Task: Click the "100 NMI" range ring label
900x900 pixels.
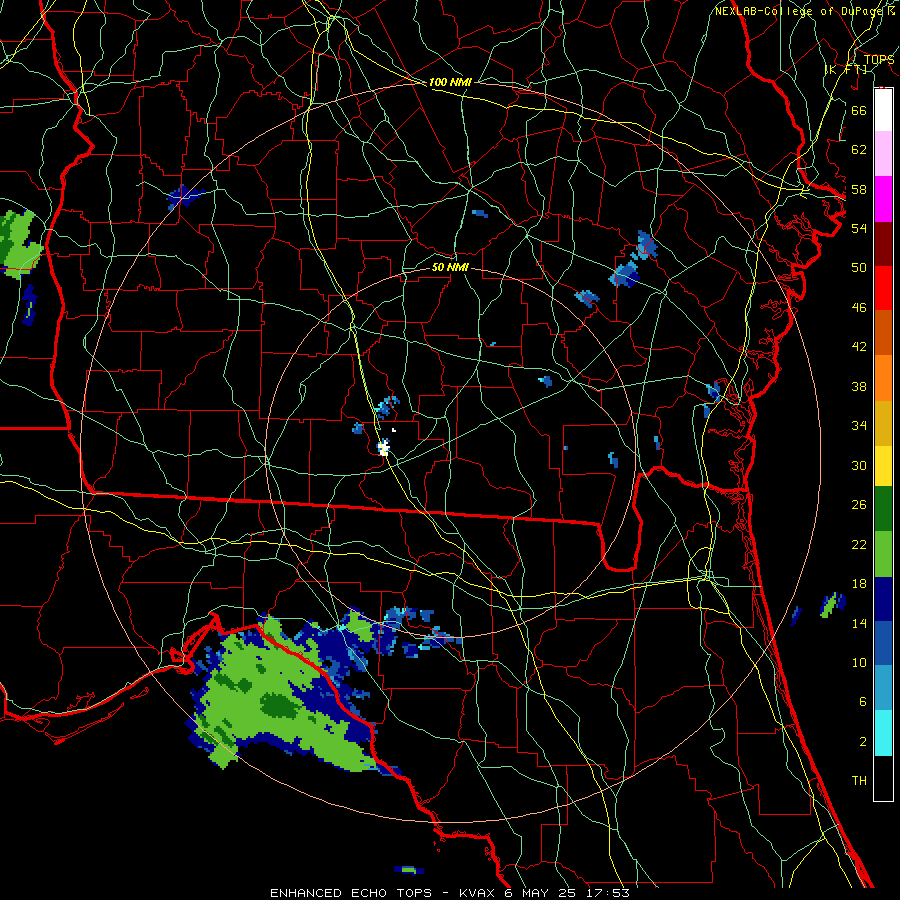Action: [450, 82]
